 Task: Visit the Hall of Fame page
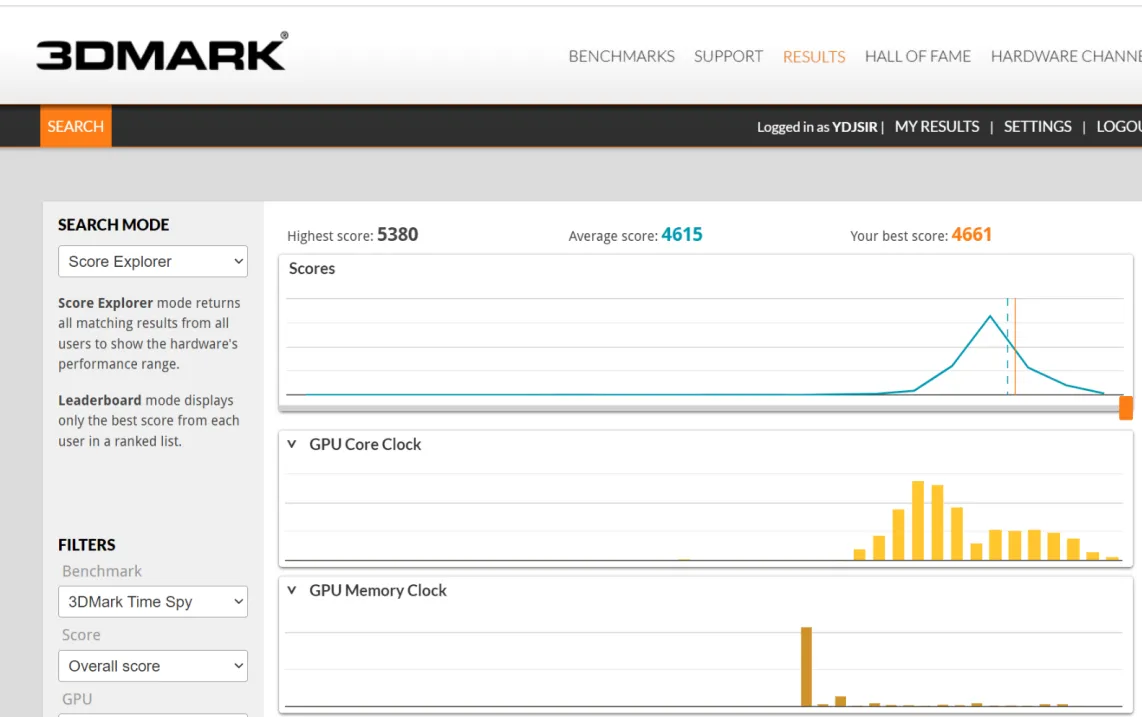[x=917, y=56]
